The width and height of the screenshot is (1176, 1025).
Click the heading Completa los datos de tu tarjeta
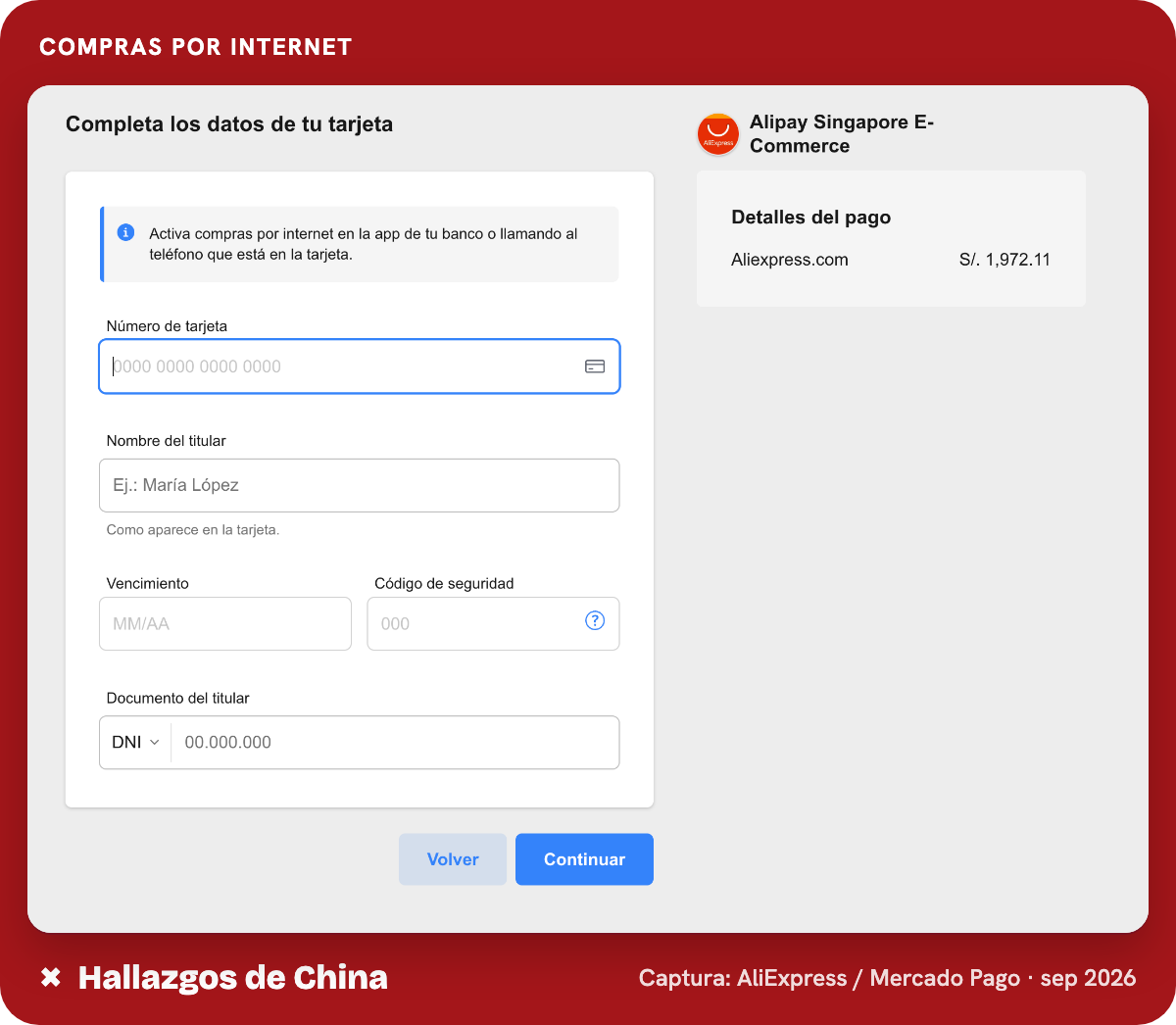point(229,124)
